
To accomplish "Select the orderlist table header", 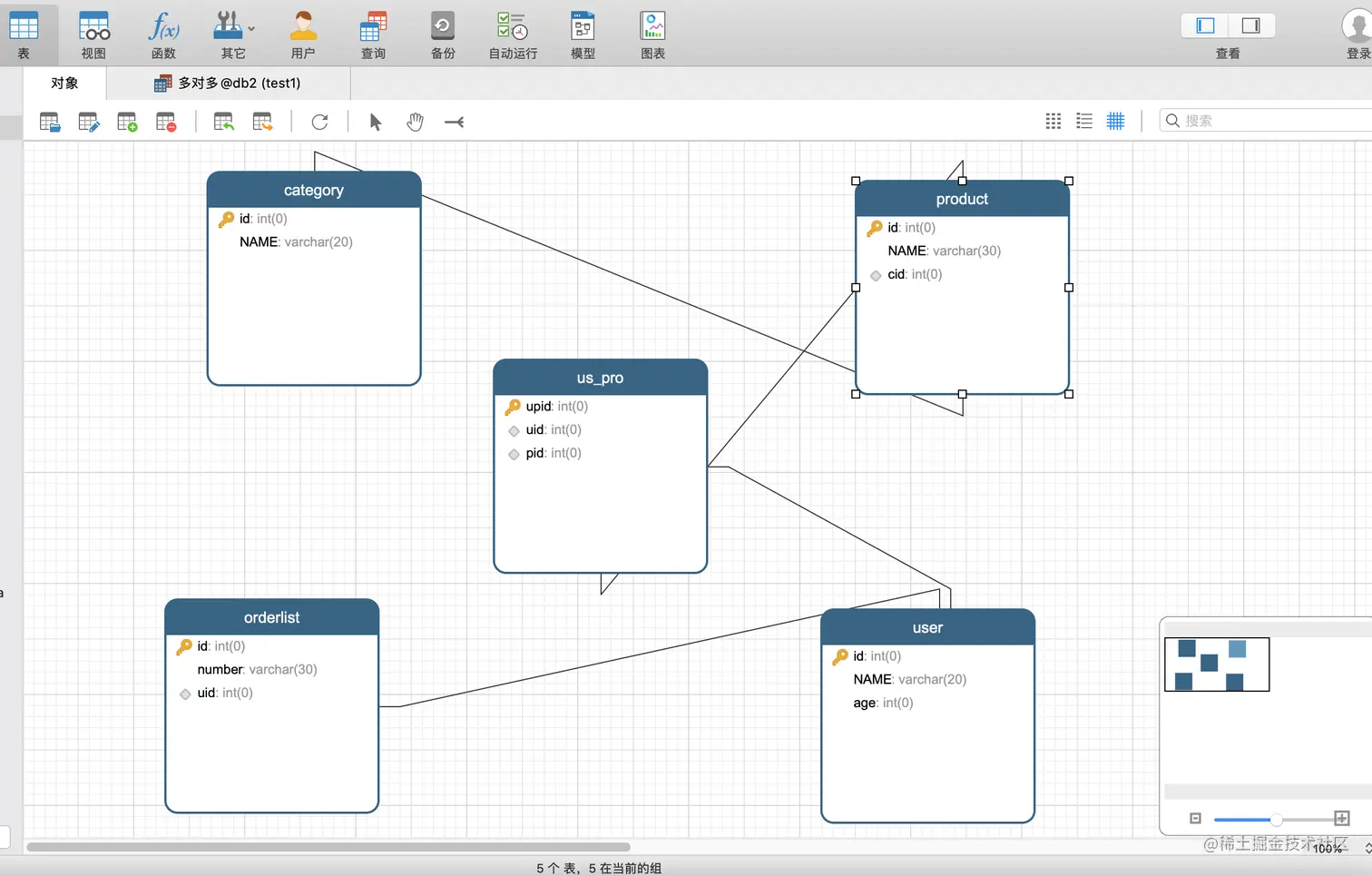I will tap(271, 617).
